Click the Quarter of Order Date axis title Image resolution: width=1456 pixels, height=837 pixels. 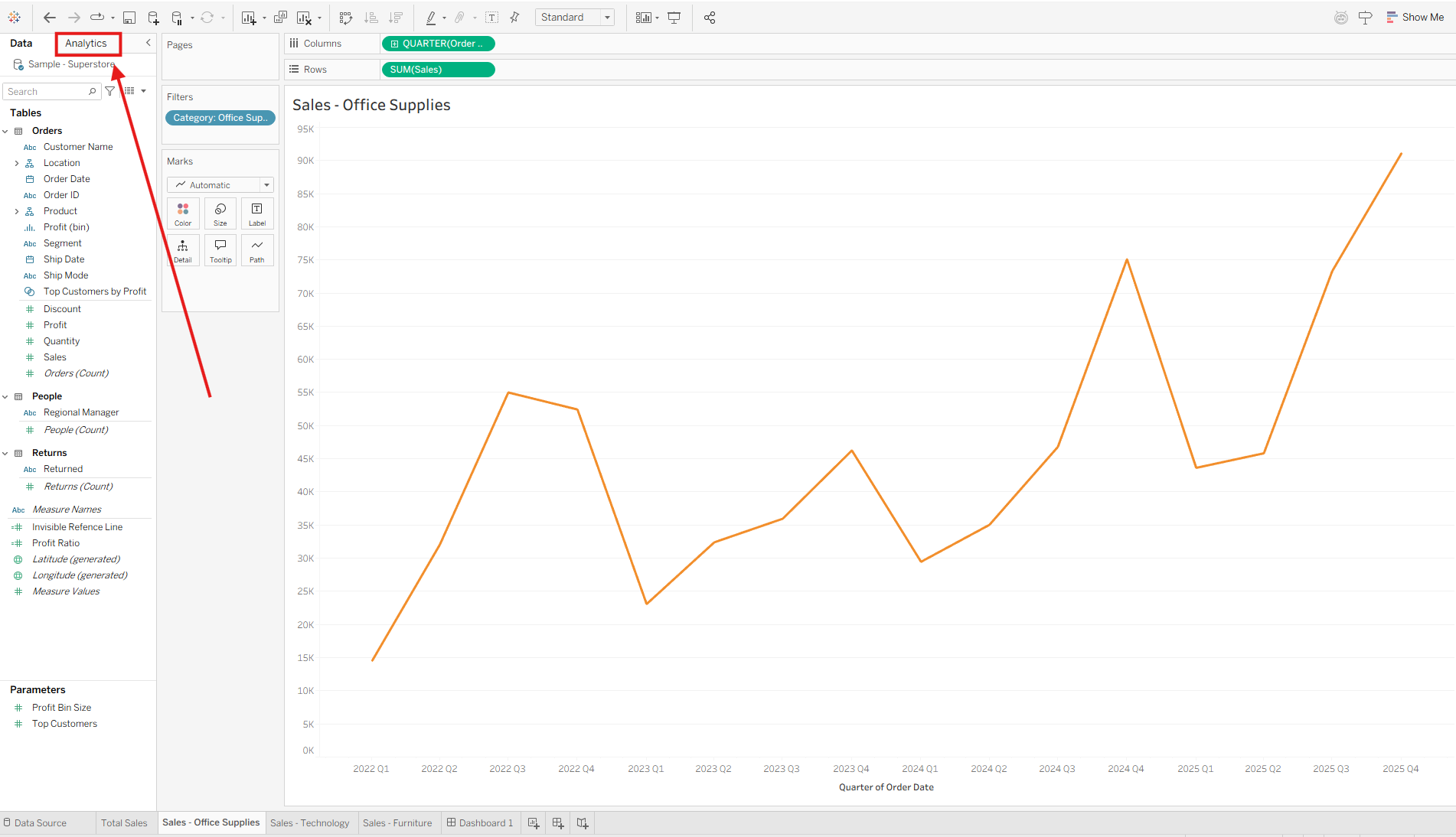coord(886,788)
